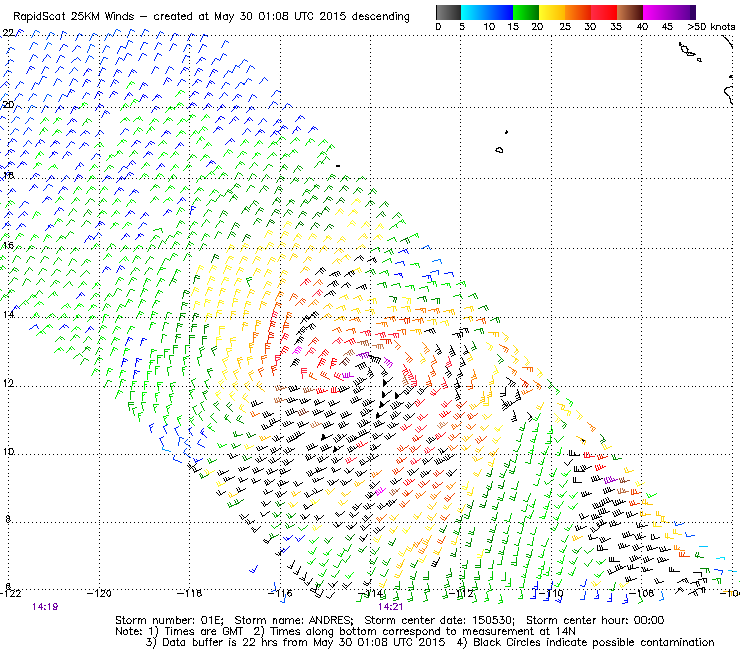Click the "-112" longitude axis label

[461, 593]
